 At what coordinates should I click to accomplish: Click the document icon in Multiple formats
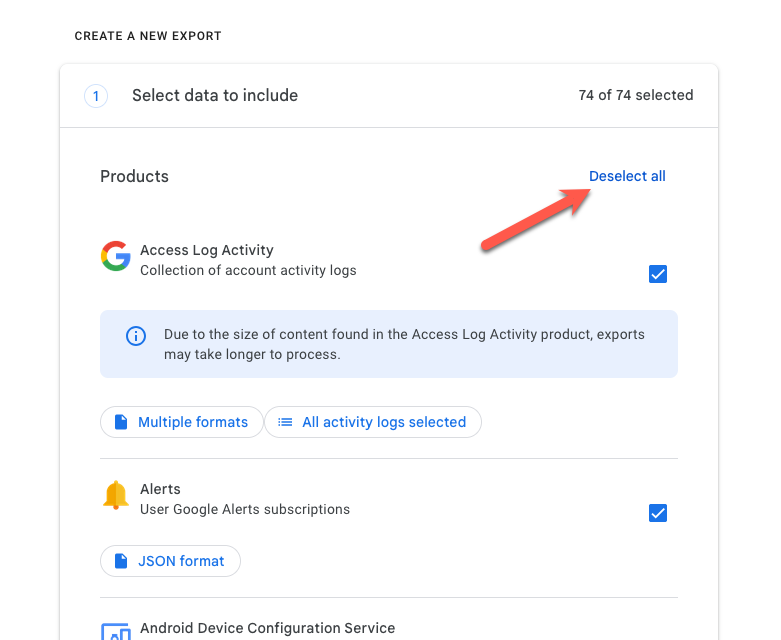121,422
